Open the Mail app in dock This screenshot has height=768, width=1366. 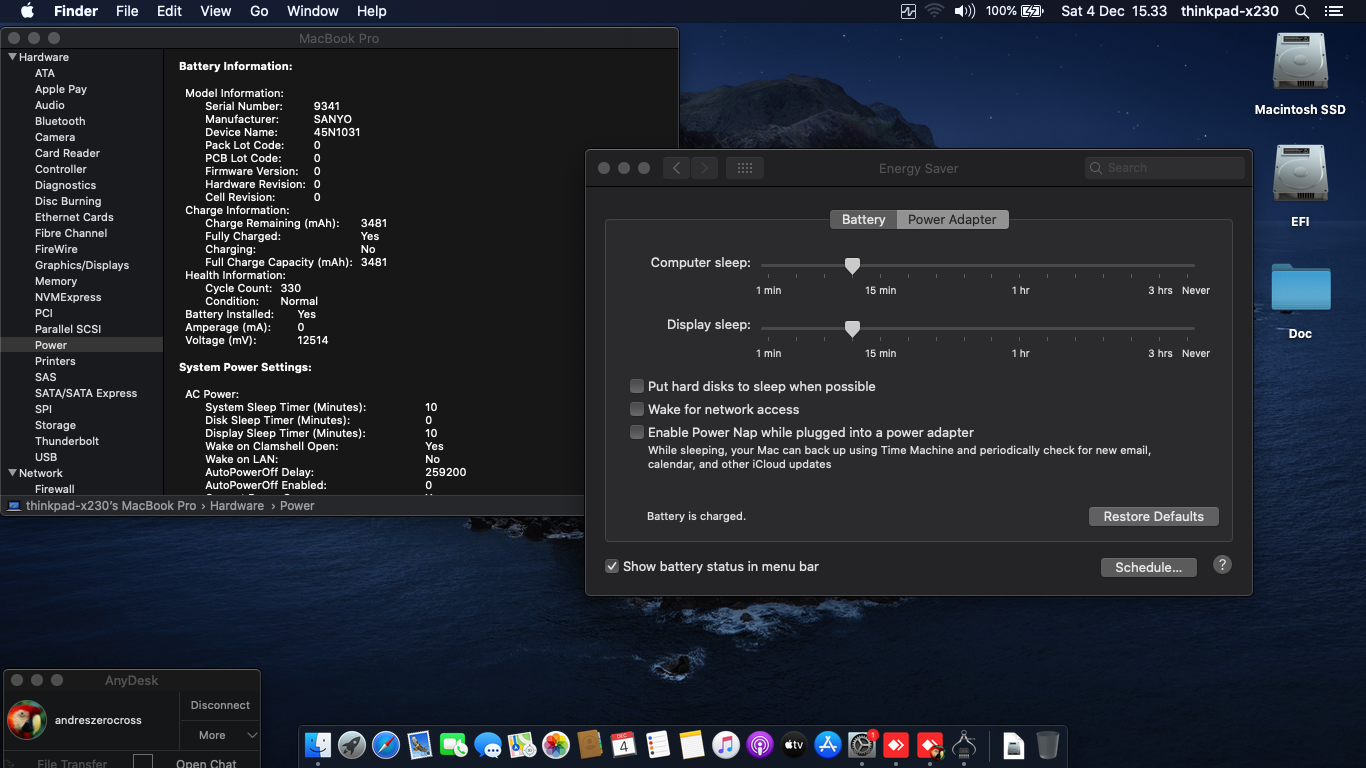(x=420, y=744)
